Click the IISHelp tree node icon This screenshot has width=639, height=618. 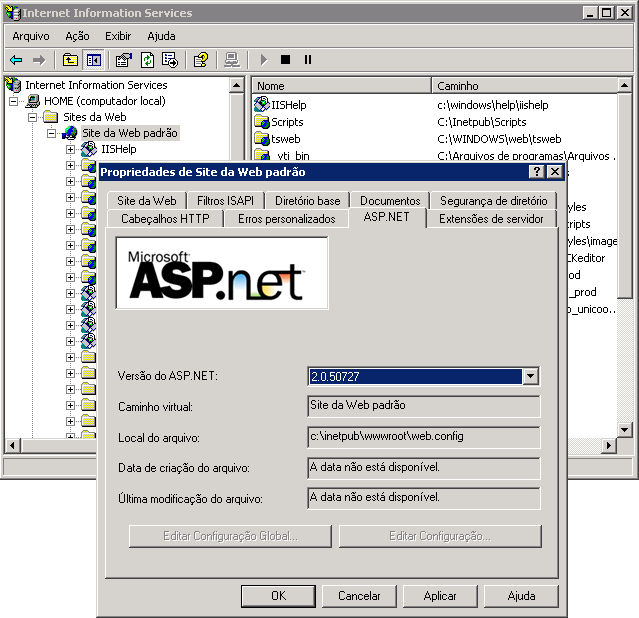tap(89, 149)
